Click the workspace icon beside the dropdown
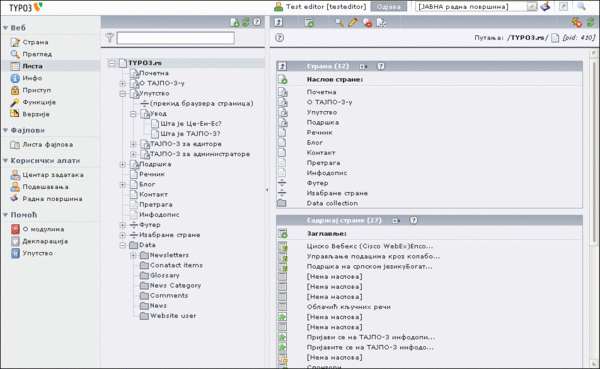 pyautogui.click(x=545, y=7)
